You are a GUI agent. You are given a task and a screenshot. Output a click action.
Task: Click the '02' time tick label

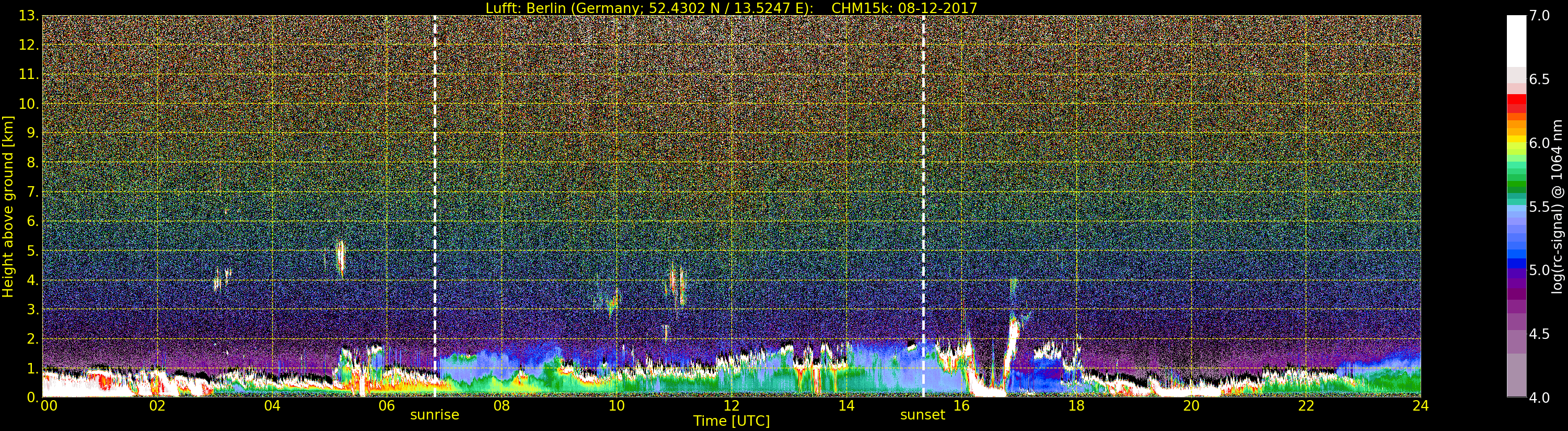158,405
